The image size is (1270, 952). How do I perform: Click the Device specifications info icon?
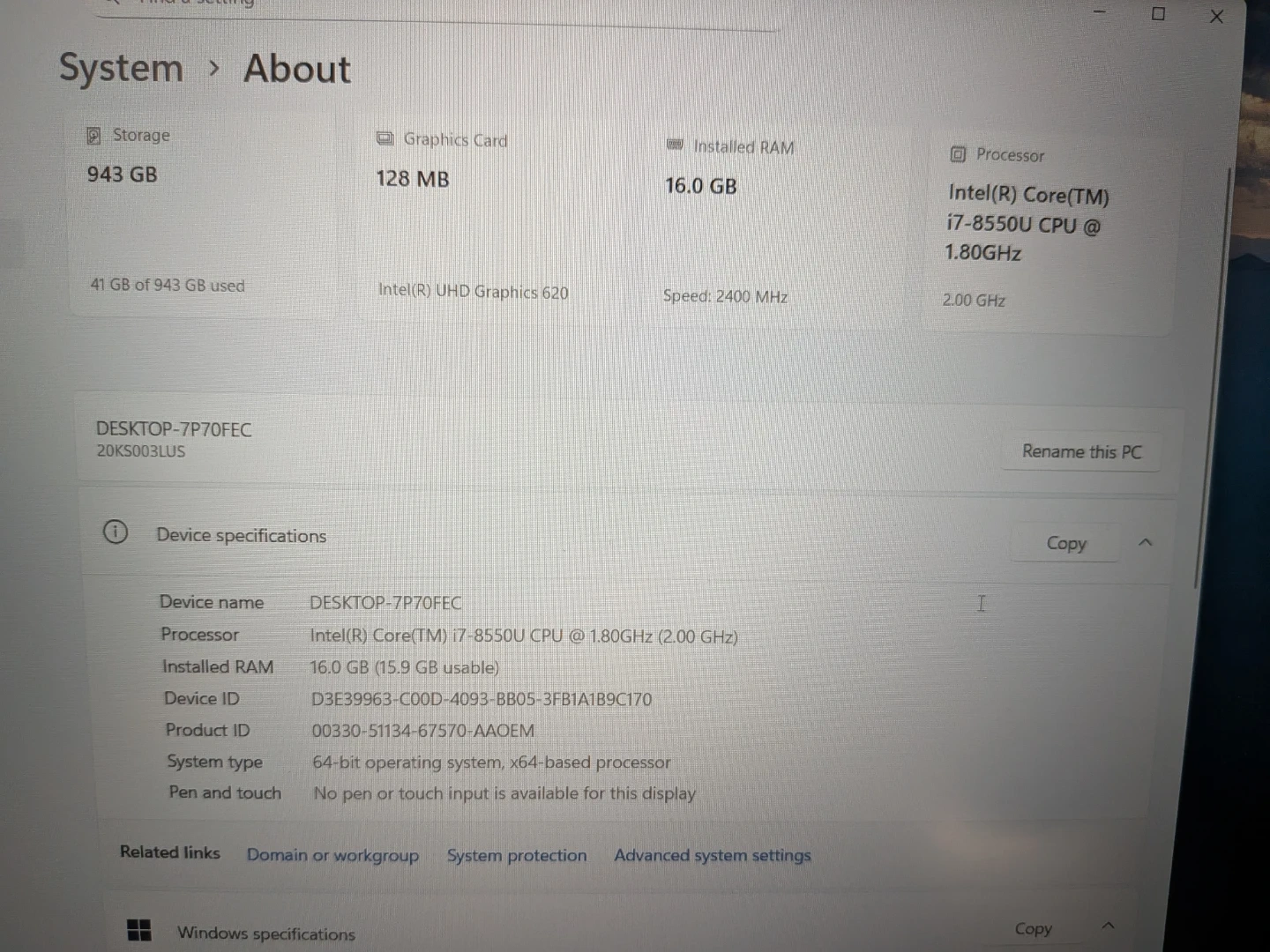click(x=116, y=532)
